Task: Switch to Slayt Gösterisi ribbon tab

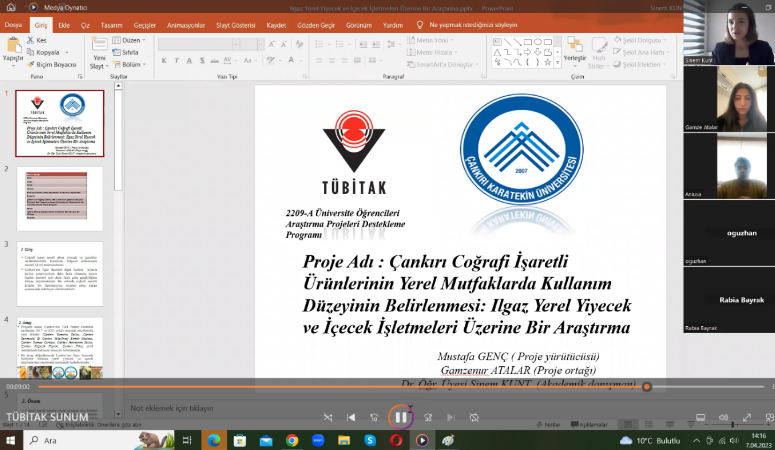Action: coord(235,25)
